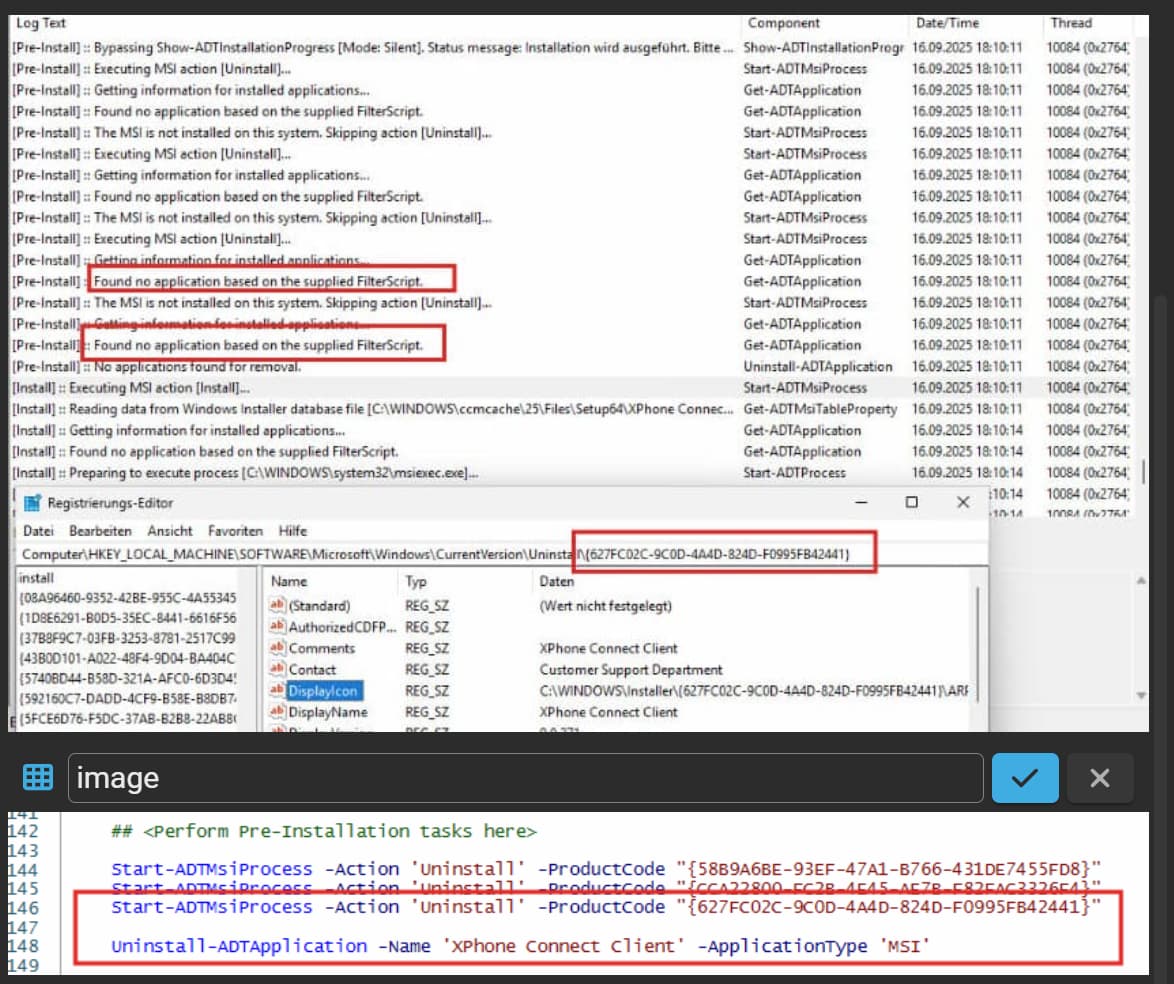Open the Hilfe menu in Registrierungs-Editor
The height and width of the screenshot is (984, 1174).
[x=293, y=531]
